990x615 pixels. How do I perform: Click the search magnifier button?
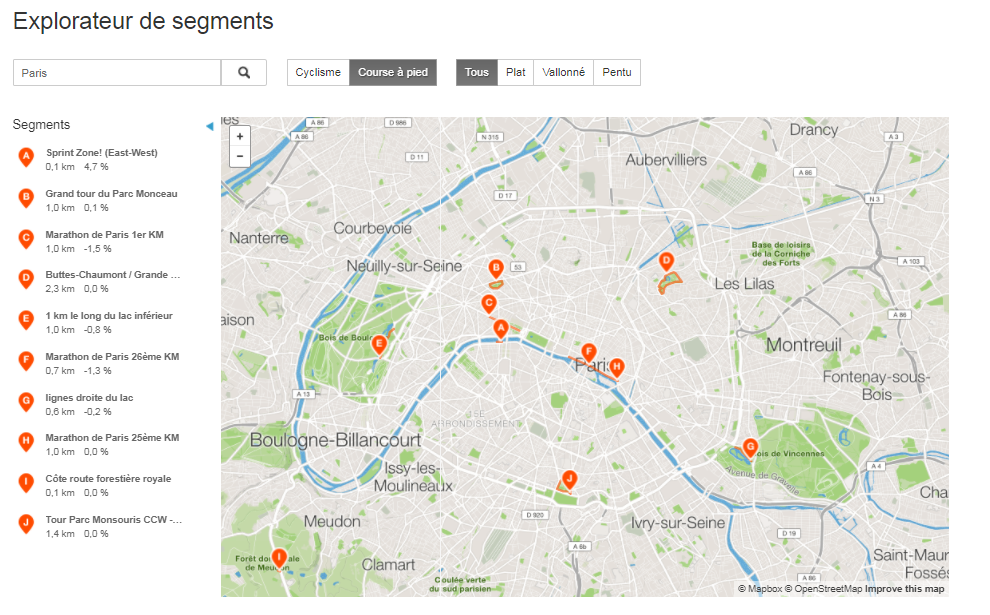[x=244, y=73]
